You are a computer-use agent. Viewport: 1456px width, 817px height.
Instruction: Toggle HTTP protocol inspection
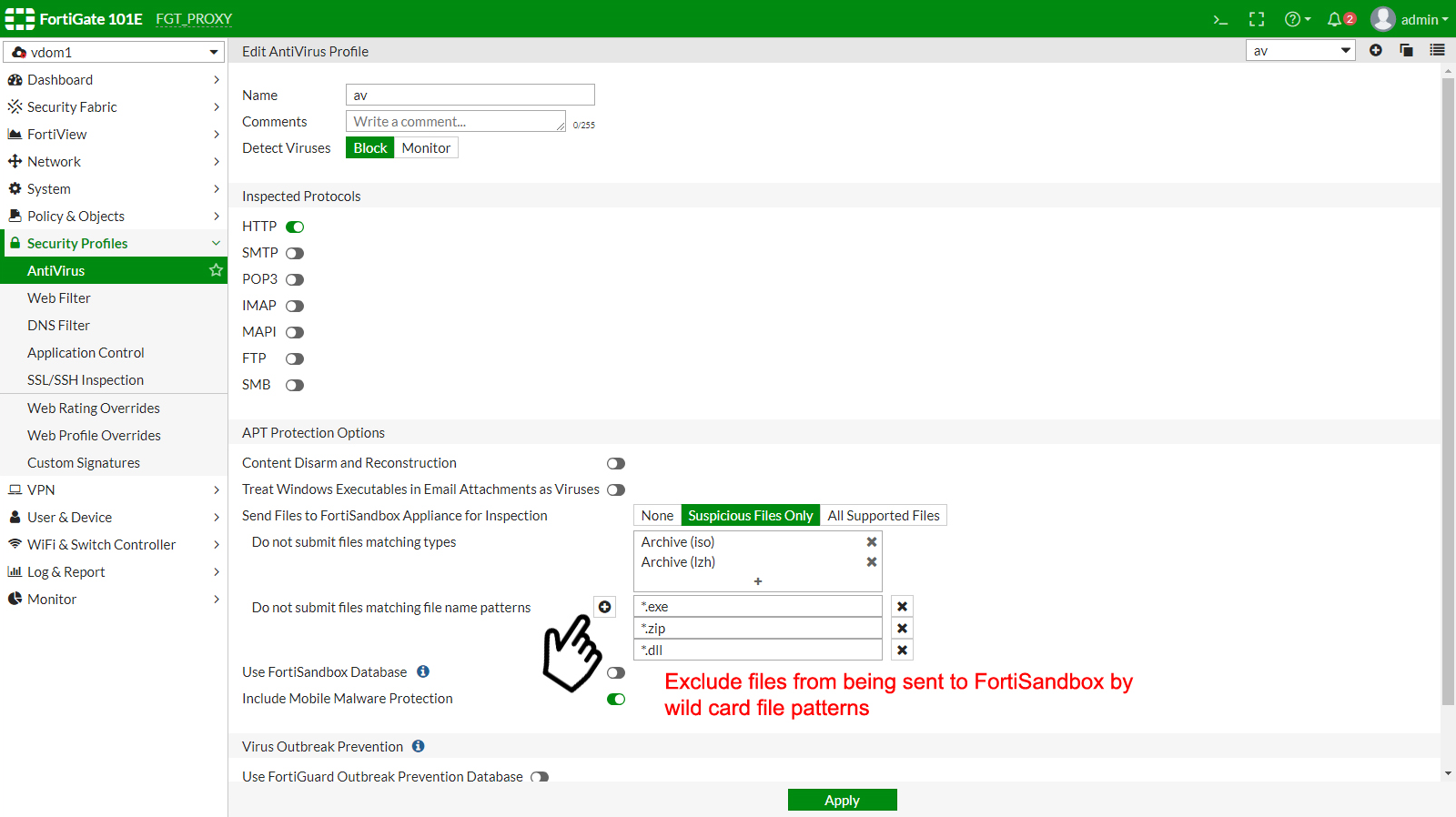point(295,227)
